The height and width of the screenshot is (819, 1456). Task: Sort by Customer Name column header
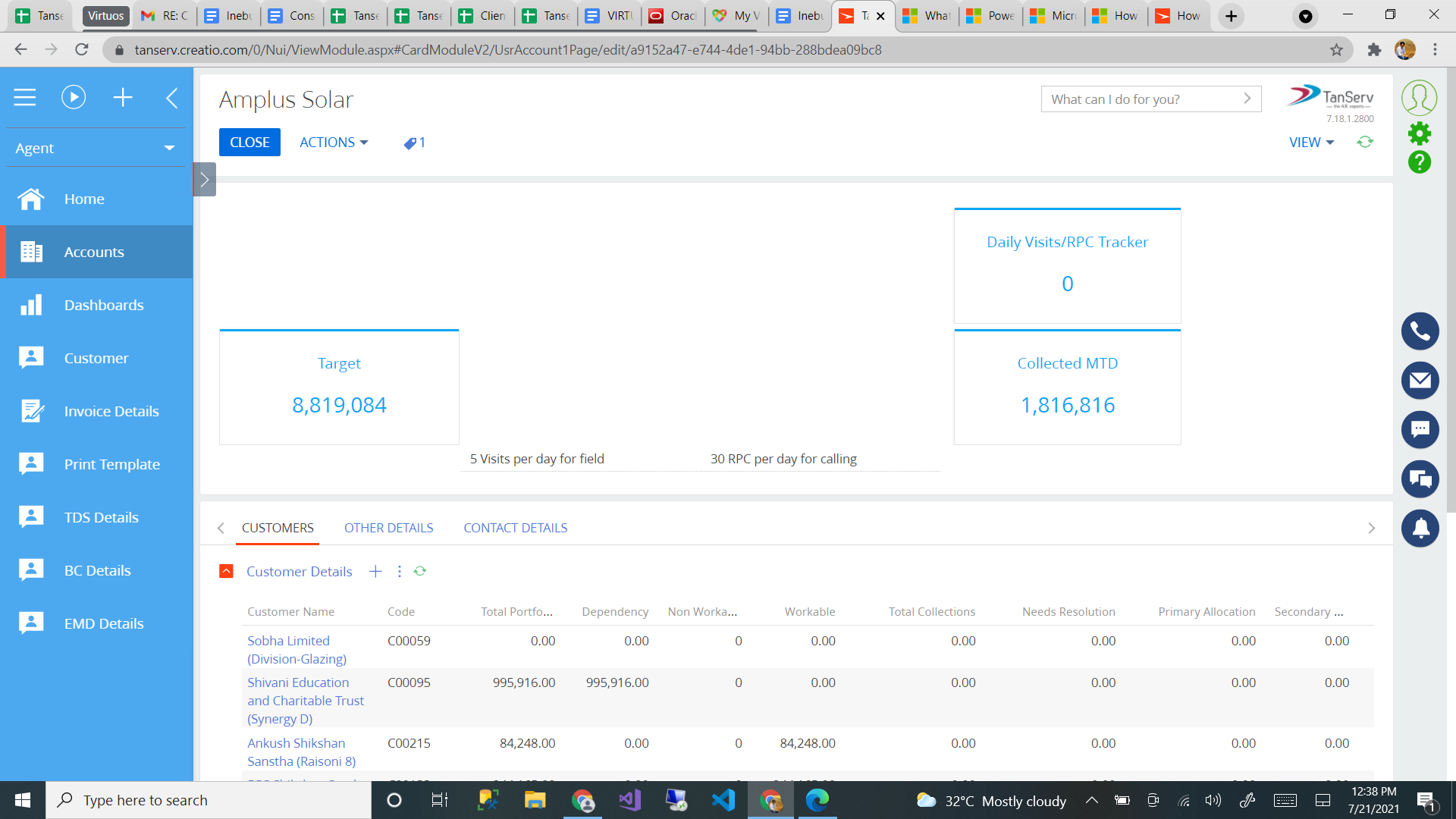pyautogui.click(x=291, y=612)
